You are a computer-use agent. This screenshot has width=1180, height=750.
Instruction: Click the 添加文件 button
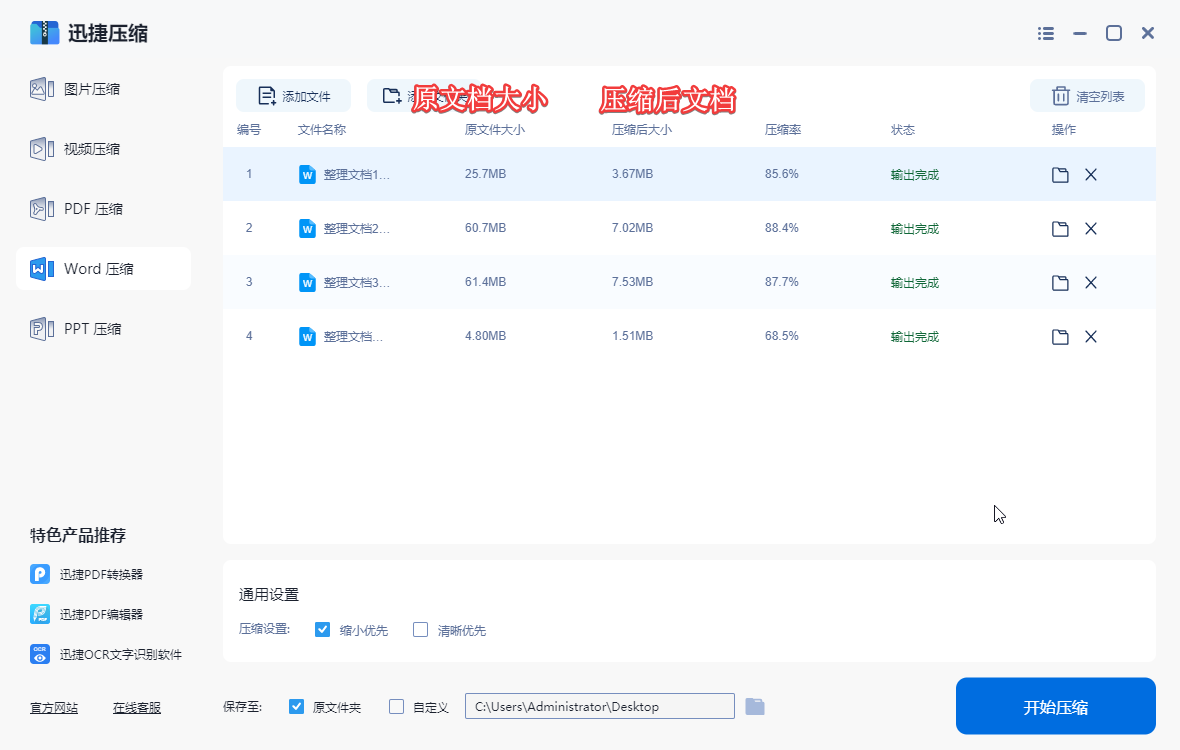[293, 96]
